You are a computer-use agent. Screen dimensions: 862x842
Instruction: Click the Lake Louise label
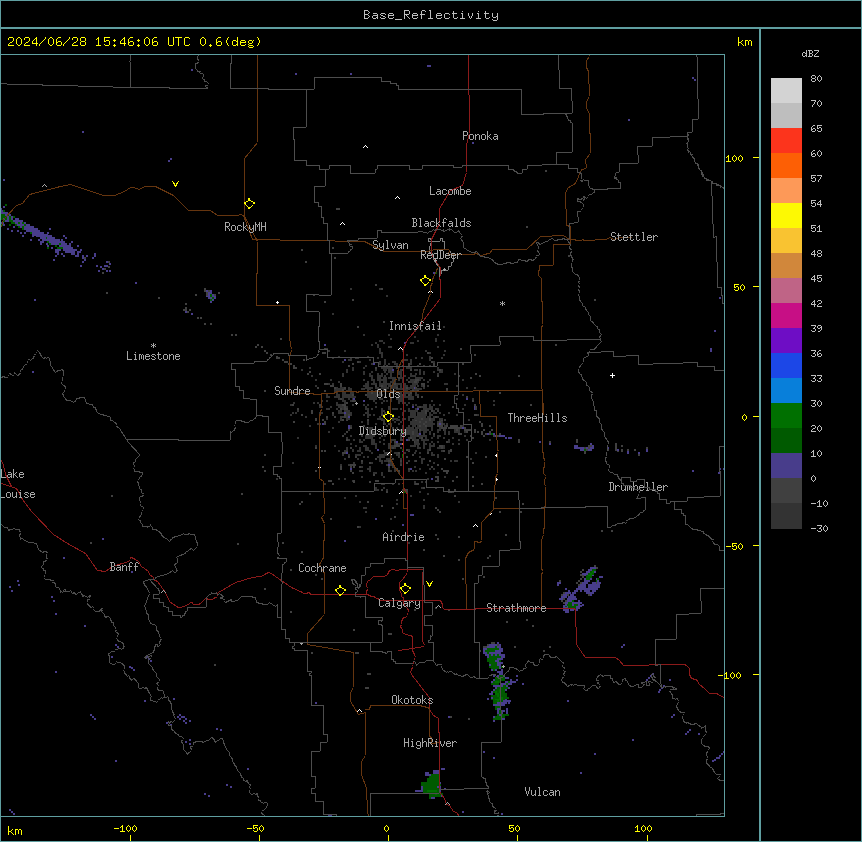click(18, 484)
